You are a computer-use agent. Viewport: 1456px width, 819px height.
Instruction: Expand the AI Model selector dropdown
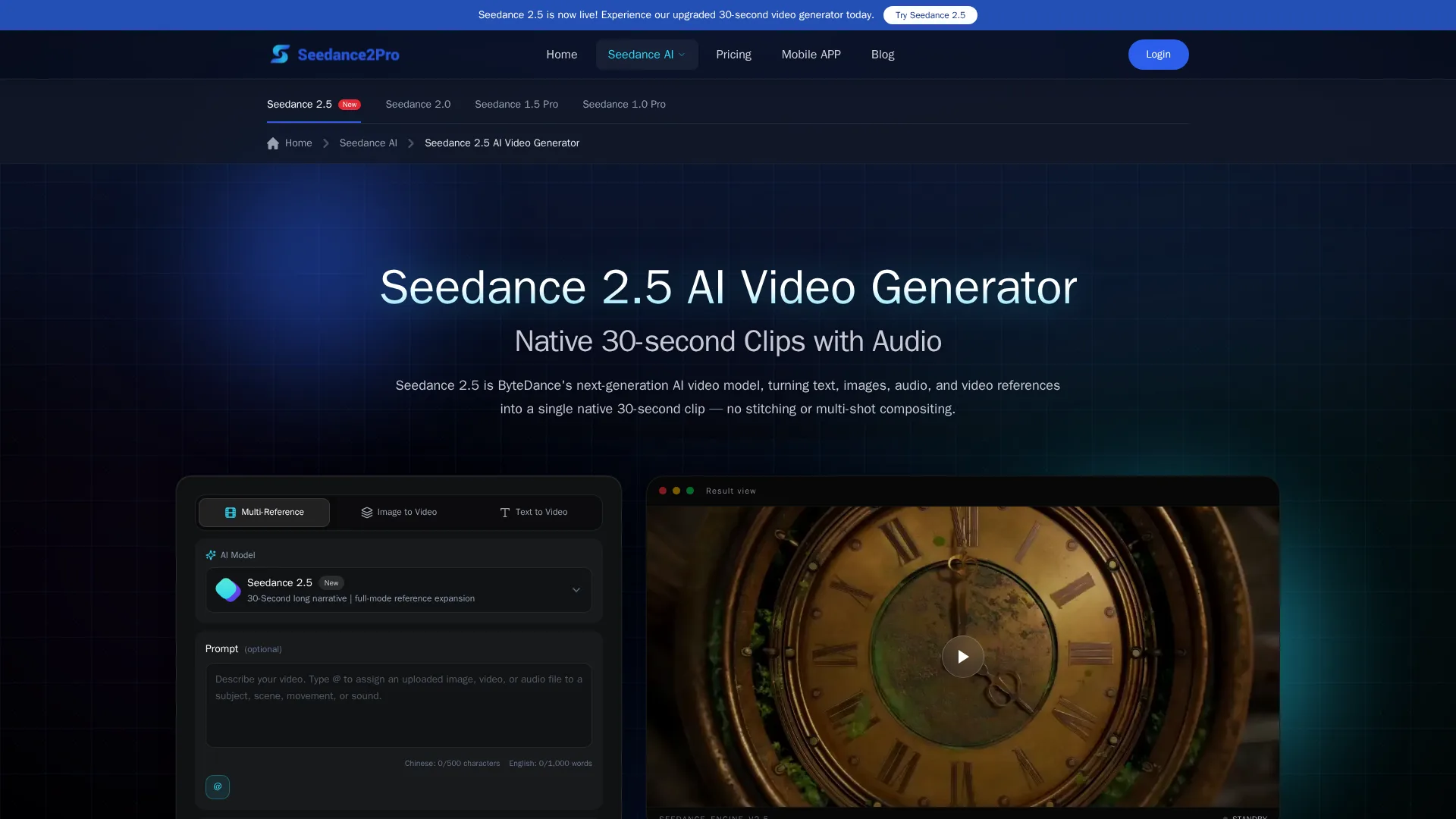(399, 590)
